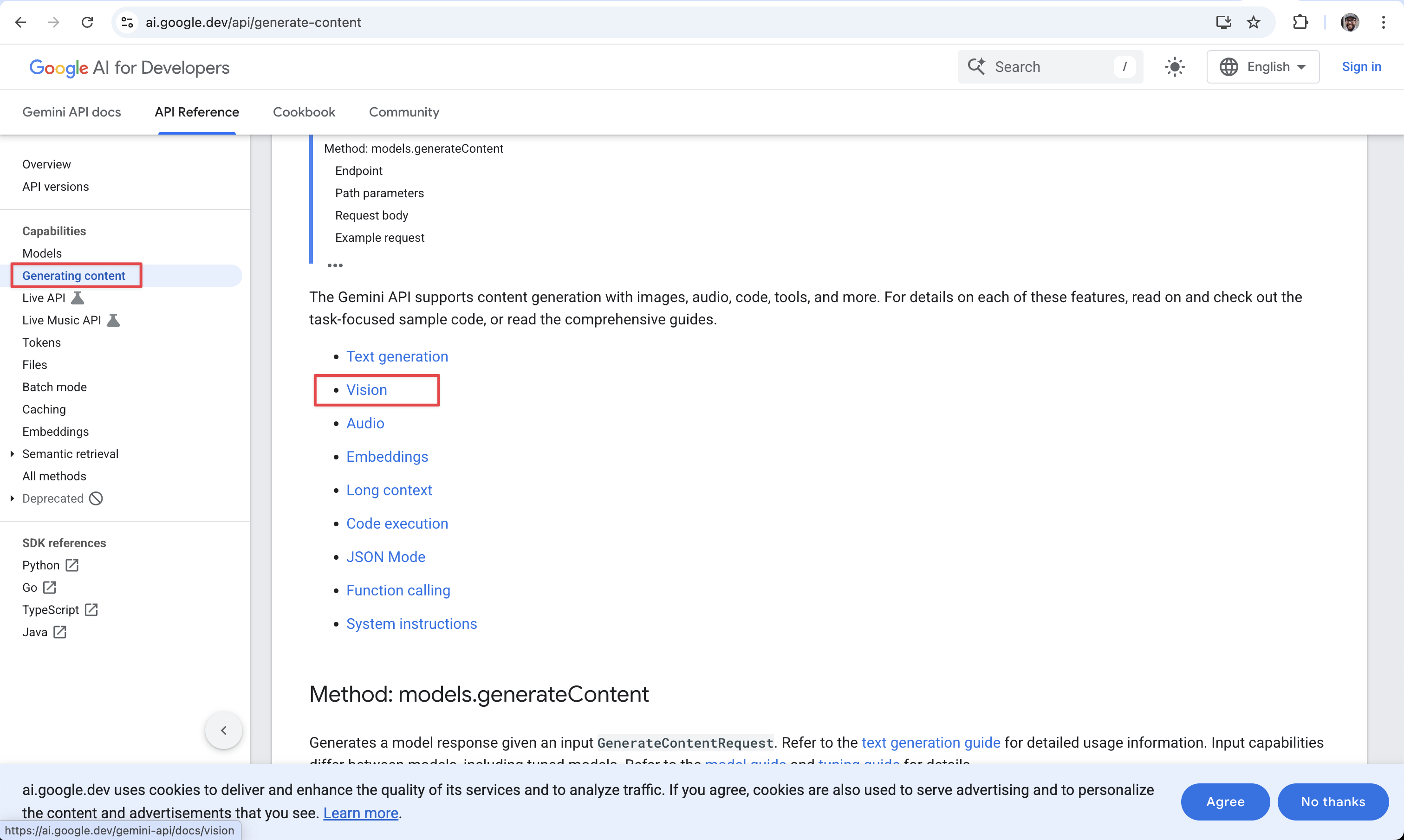Open the Audio guide link
1404x840 pixels.
click(x=365, y=423)
